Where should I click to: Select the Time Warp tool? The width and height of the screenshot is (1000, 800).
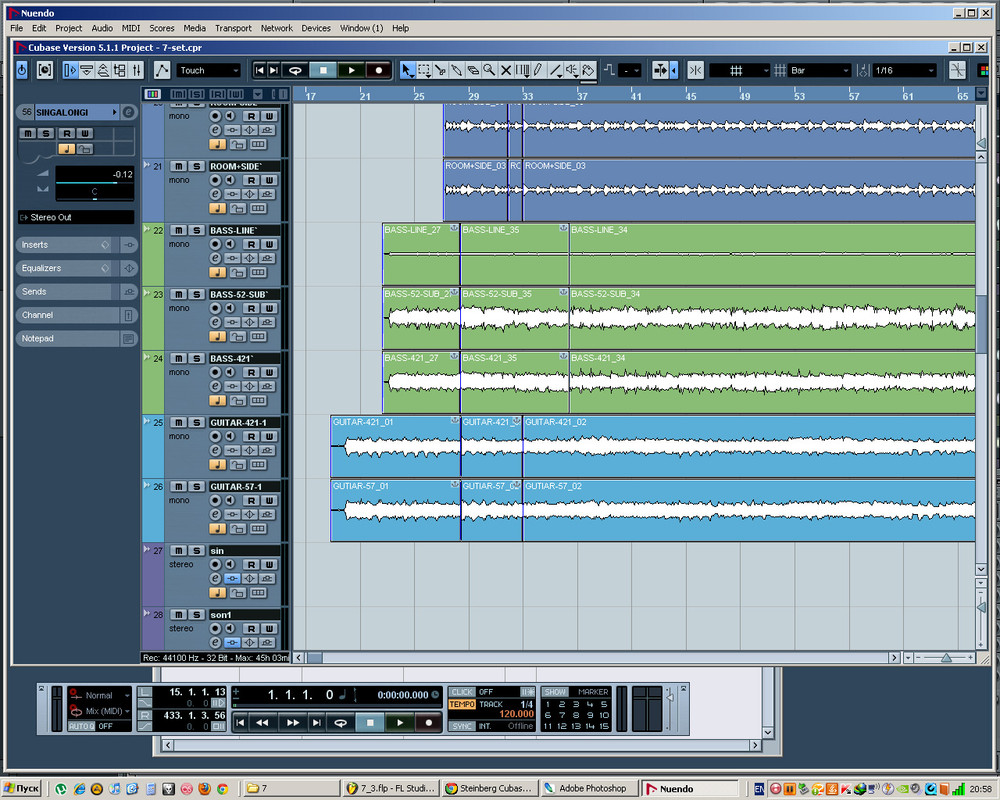pyautogui.click(x=522, y=70)
